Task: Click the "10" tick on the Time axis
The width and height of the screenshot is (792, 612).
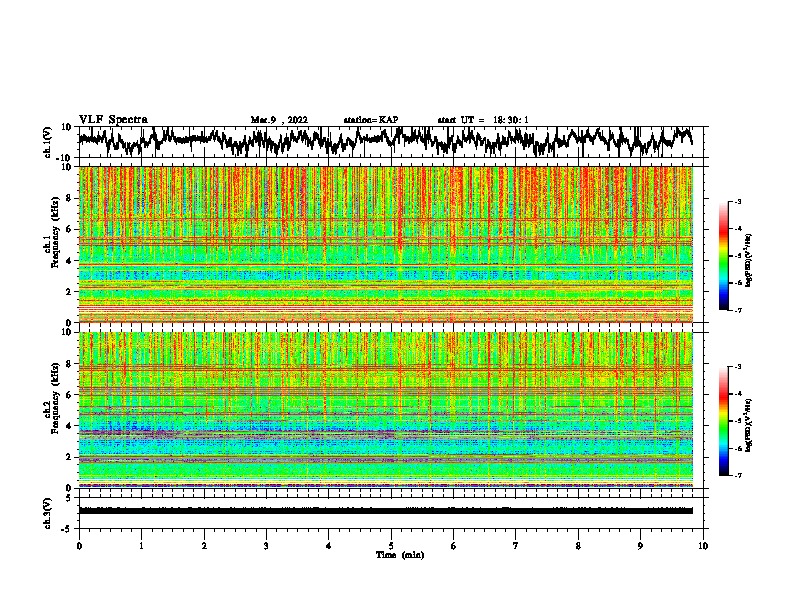Action: coord(703,546)
